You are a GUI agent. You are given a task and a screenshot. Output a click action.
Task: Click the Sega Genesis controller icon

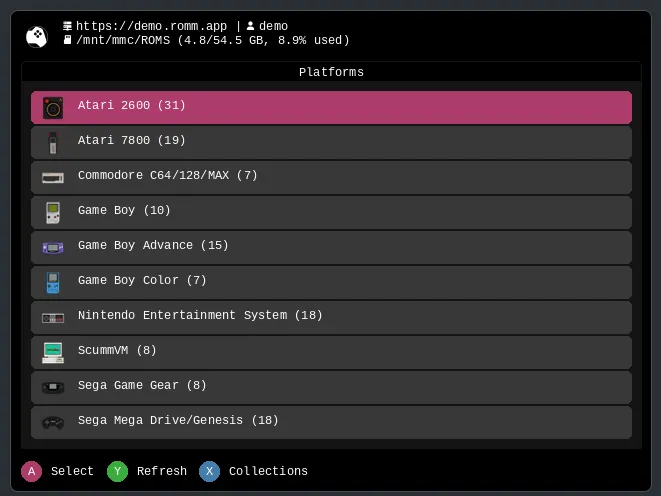click(53, 422)
